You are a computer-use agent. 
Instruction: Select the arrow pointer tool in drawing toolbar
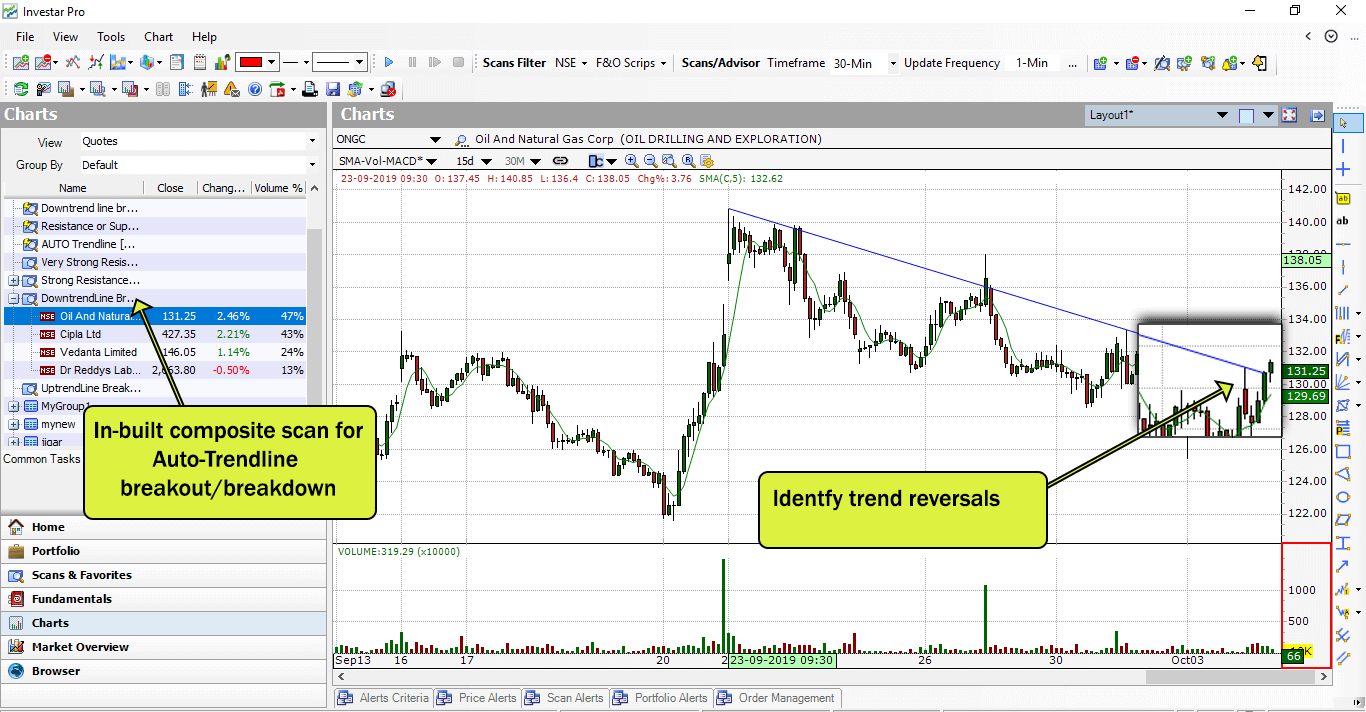click(x=1348, y=123)
